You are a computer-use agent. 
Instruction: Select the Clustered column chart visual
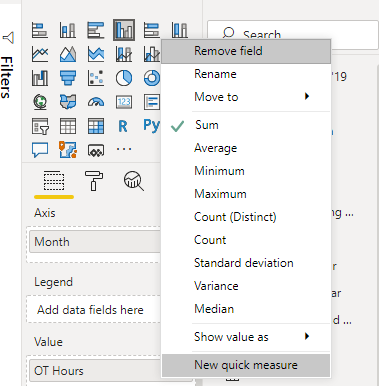point(124,30)
